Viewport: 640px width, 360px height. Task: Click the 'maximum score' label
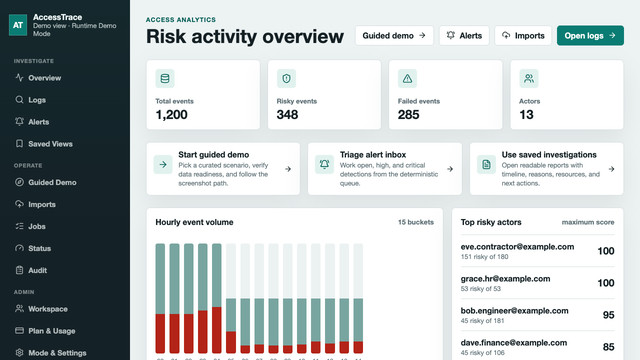pyautogui.click(x=588, y=222)
